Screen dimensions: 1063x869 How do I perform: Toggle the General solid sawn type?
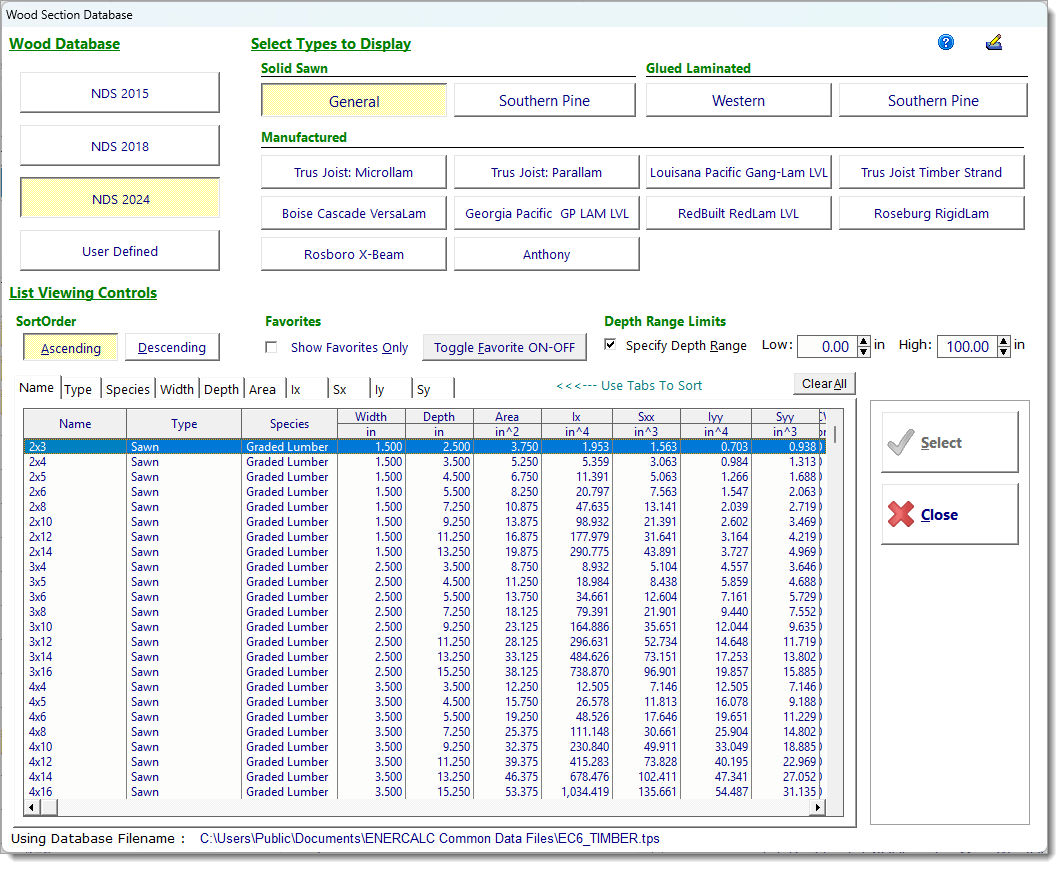(354, 101)
